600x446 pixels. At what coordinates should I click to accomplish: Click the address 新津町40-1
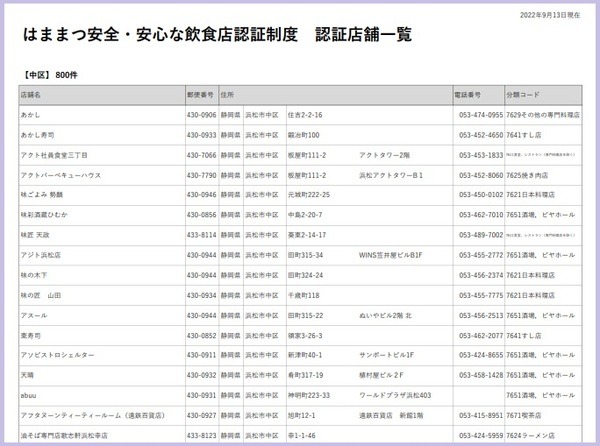pyautogui.click(x=305, y=355)
